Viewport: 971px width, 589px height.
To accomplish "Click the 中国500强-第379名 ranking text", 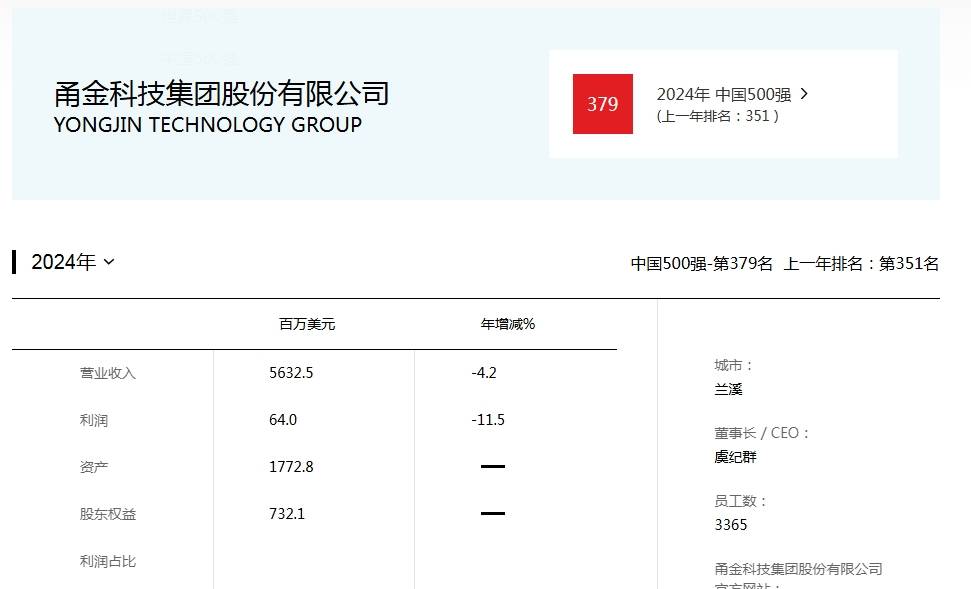I will (x=702, y=264).
